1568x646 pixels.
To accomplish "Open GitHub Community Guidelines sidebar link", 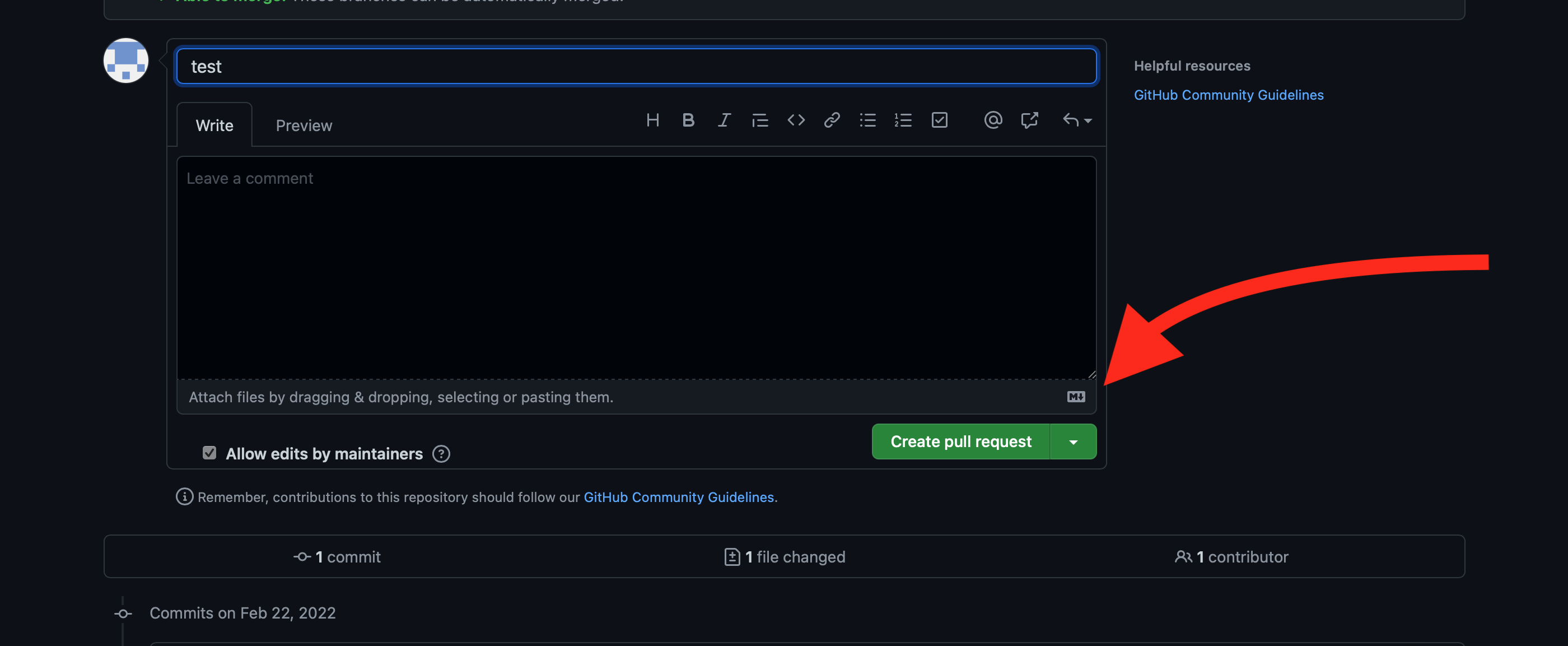I will pos(1228,95).
